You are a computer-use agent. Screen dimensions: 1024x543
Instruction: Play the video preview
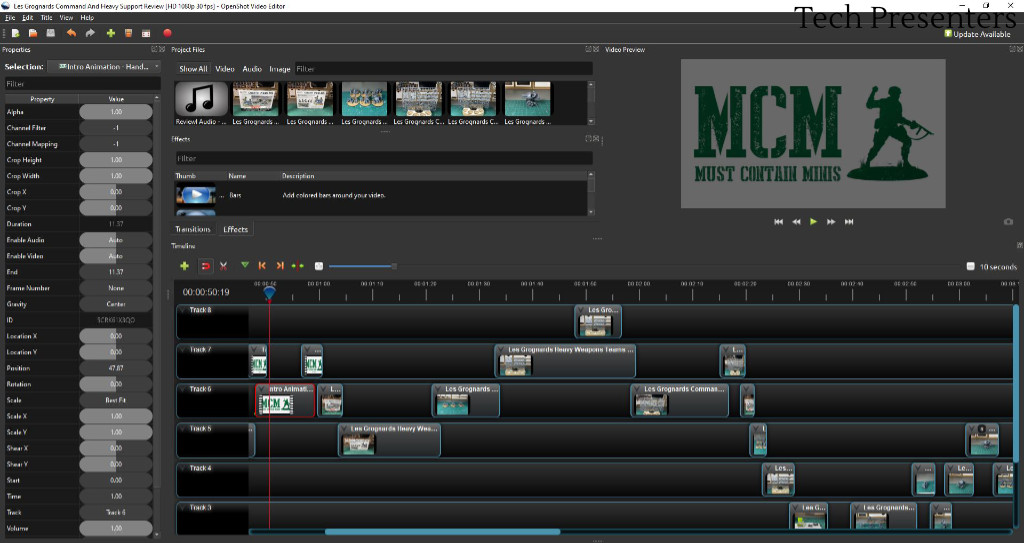813,222
